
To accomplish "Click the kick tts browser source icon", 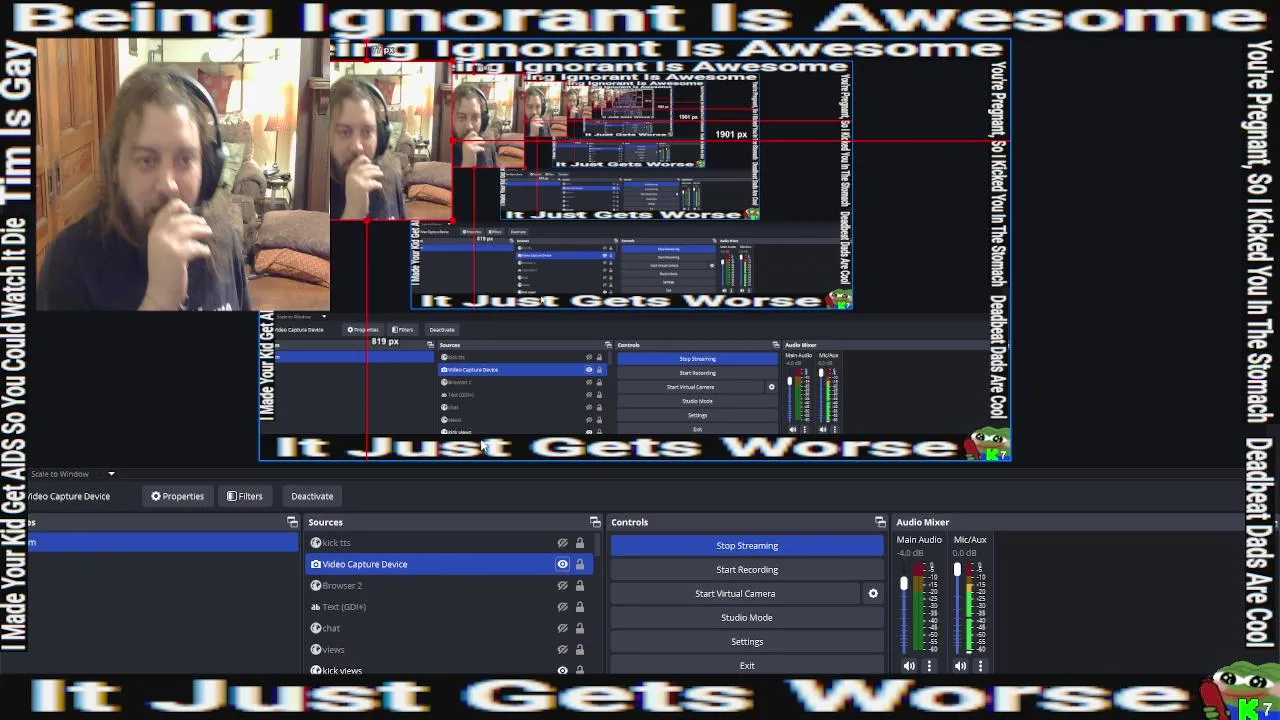I will click(316, 543).
